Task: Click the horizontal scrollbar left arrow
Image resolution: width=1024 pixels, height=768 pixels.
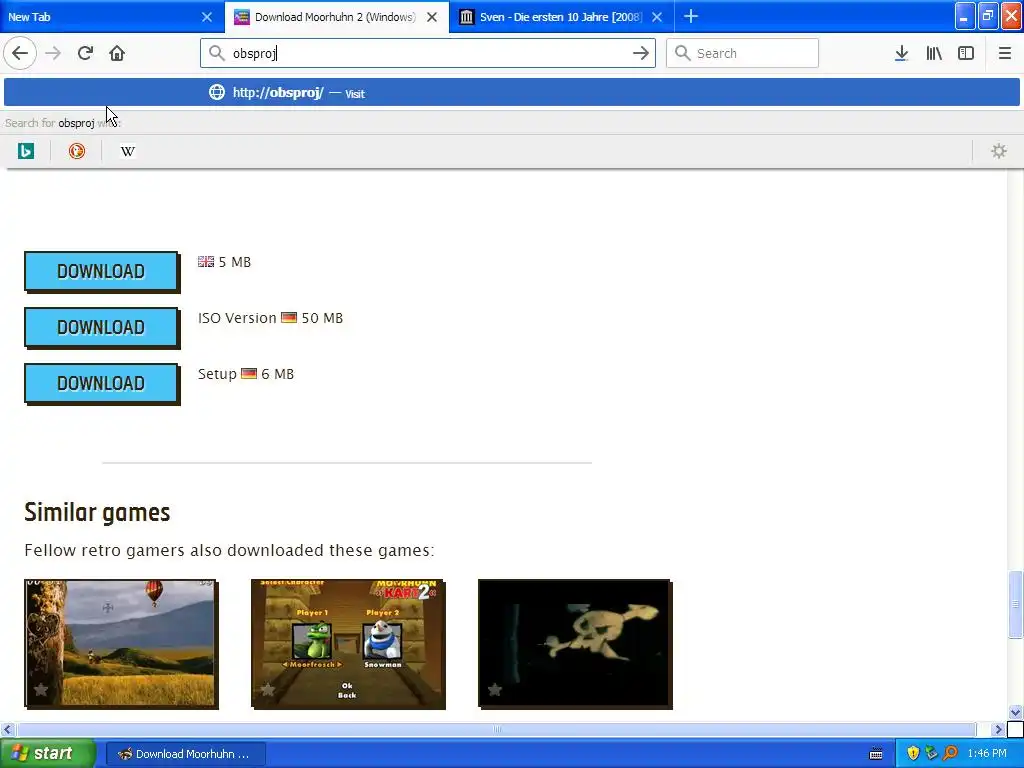Action: (8, 729)
